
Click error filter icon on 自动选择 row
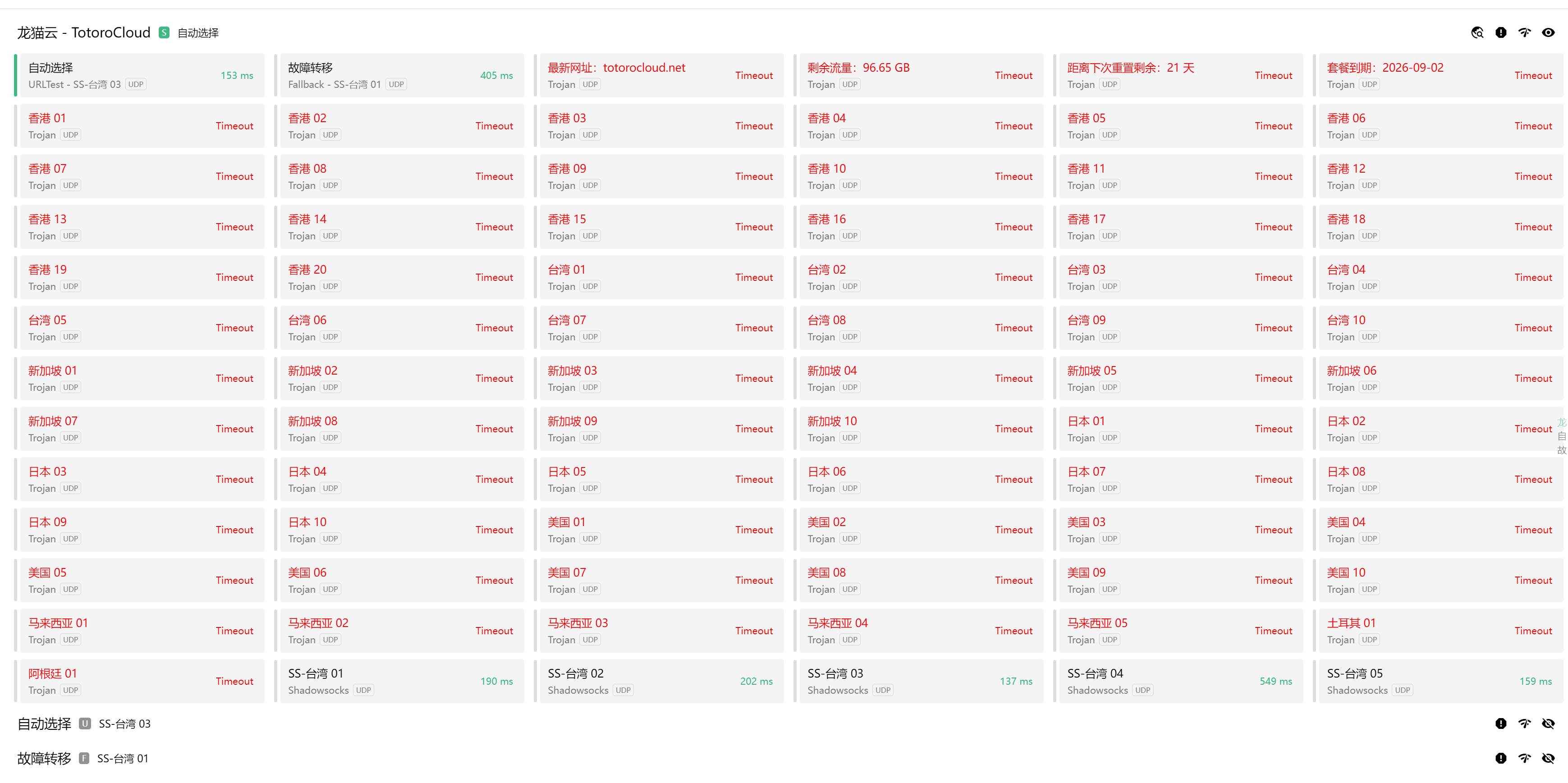(x=1500, y=723)
